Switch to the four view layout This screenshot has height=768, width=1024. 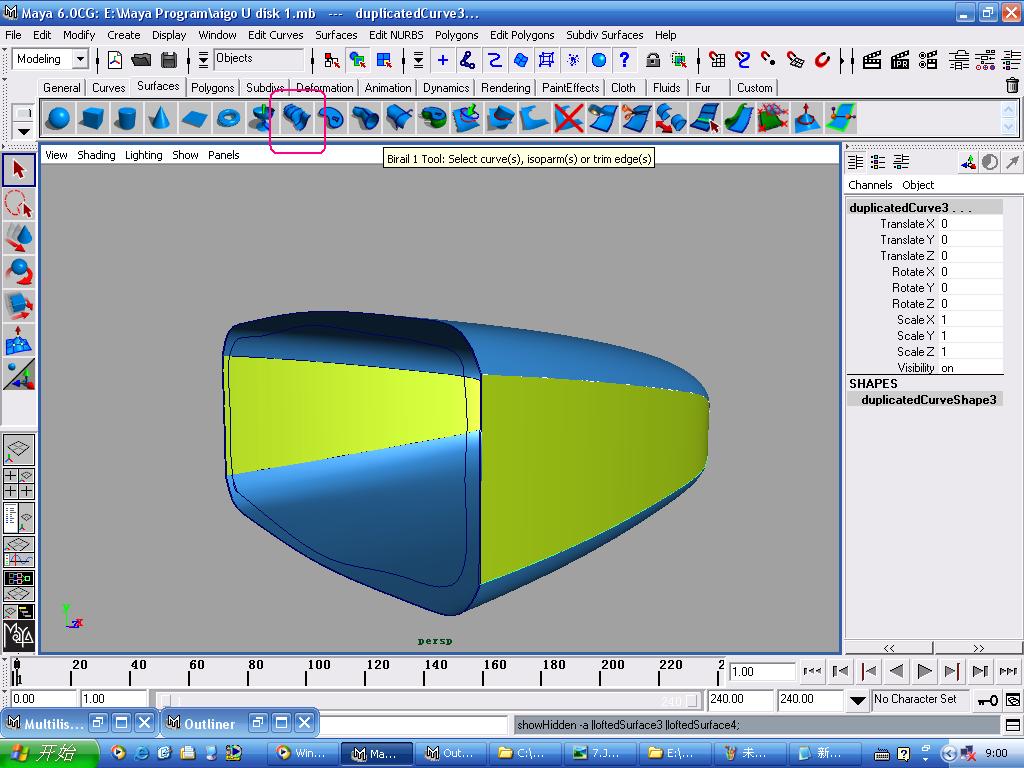19,484
